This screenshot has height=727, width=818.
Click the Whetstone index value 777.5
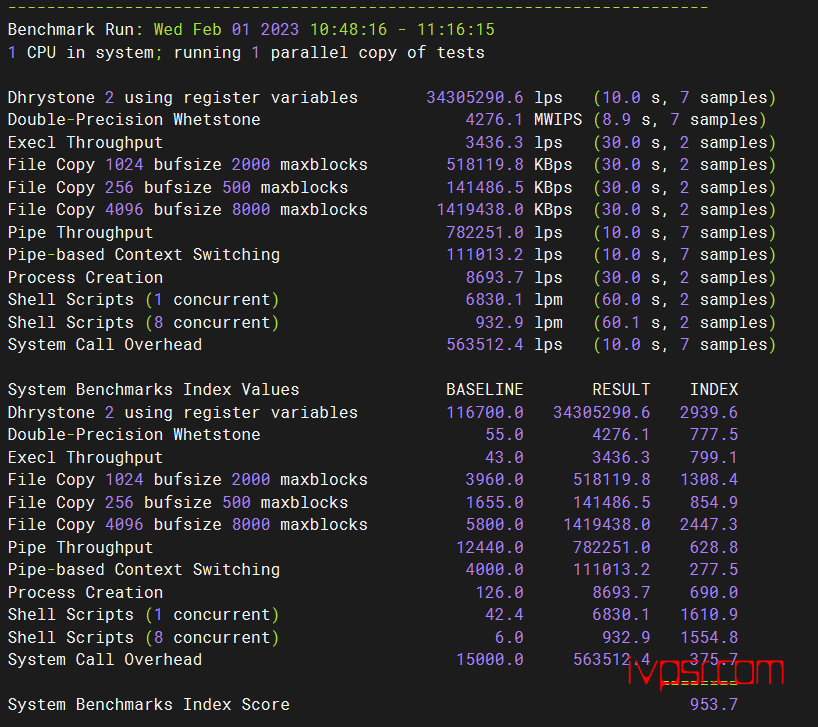714,434
